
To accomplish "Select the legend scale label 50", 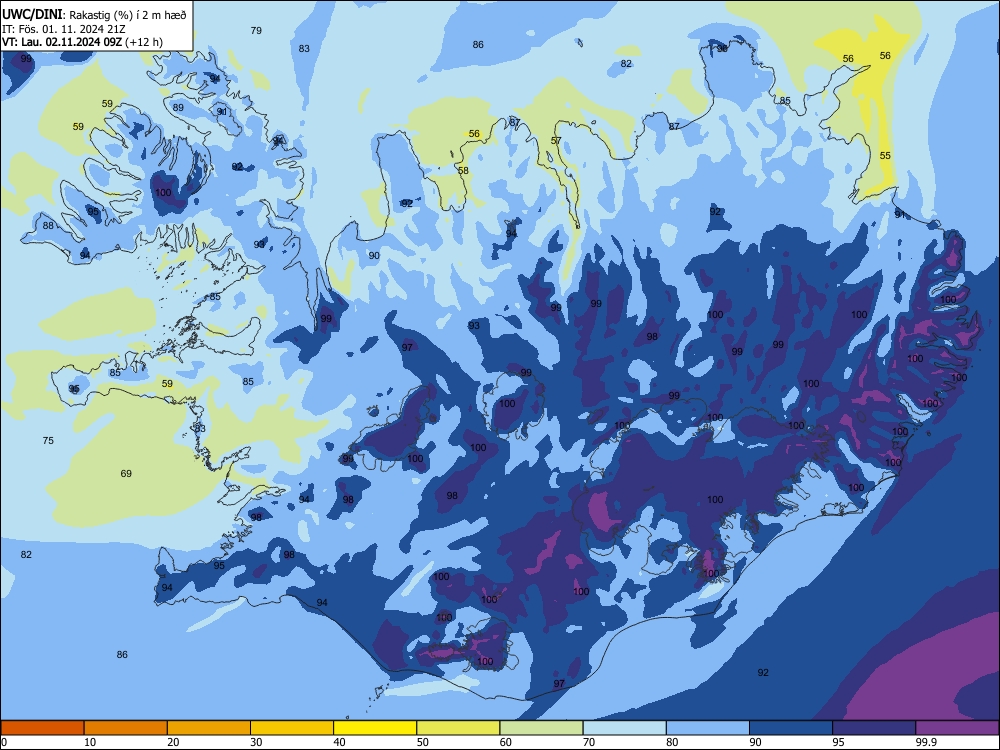I will click(423, 742).
